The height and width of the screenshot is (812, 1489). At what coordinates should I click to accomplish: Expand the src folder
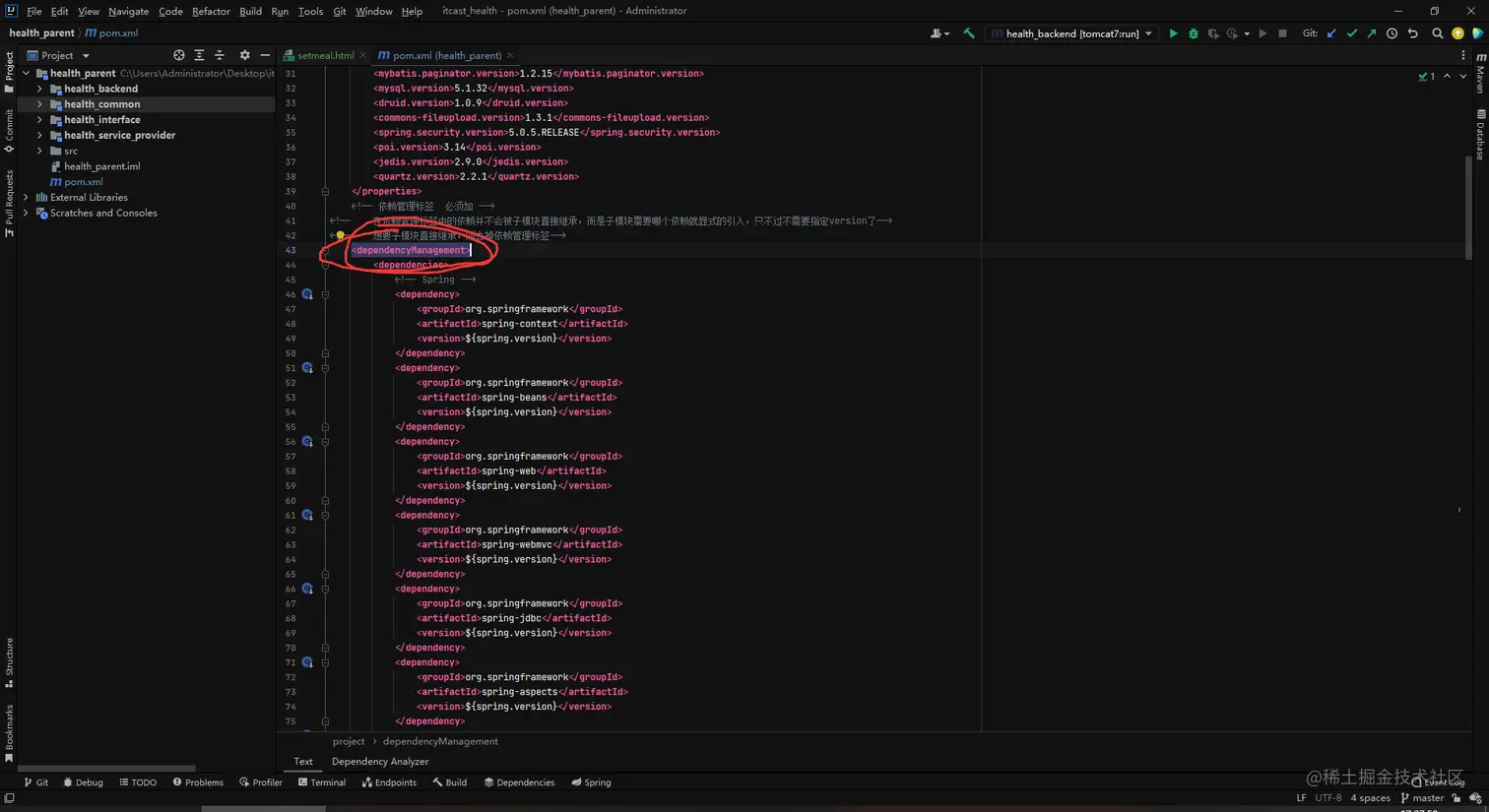39,151
